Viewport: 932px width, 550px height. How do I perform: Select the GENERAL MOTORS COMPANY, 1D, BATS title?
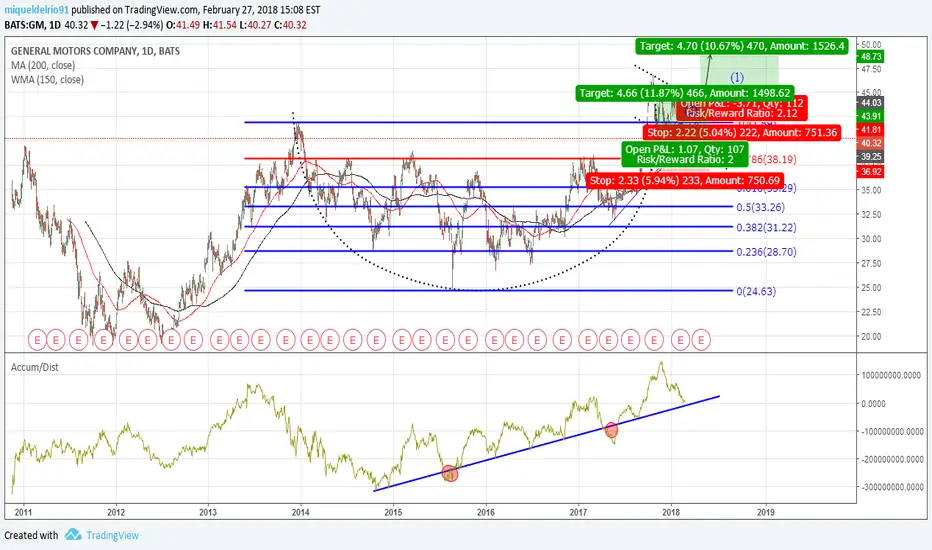[x=95, y=51]
